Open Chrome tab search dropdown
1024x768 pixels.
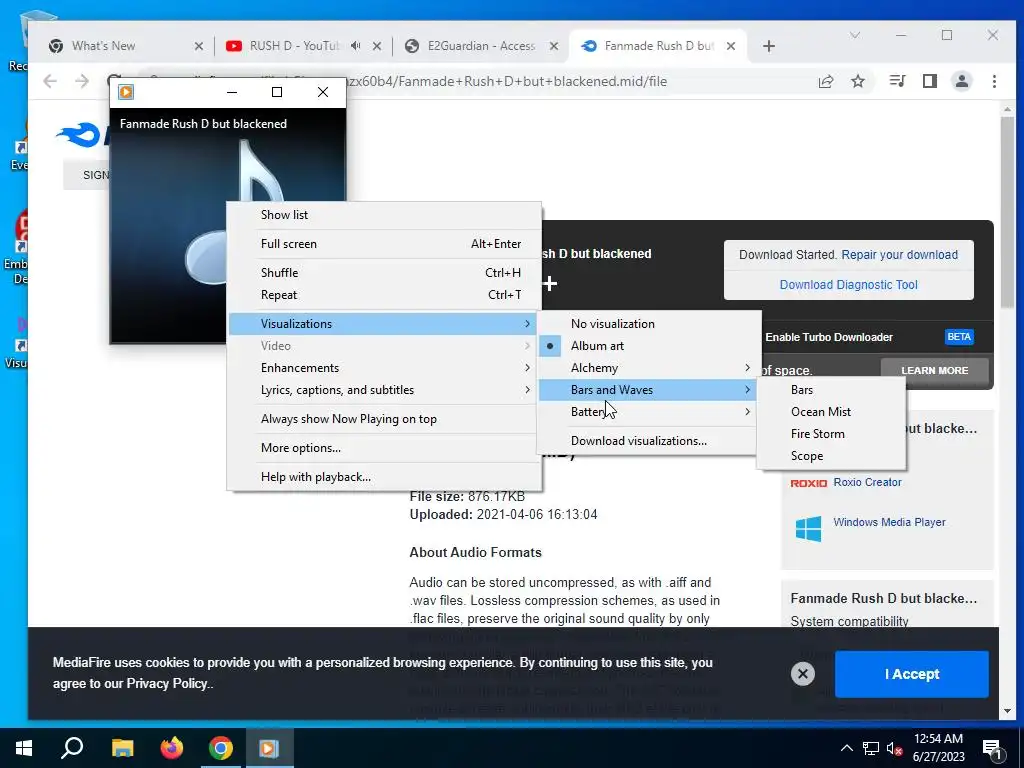click(855, 35)
